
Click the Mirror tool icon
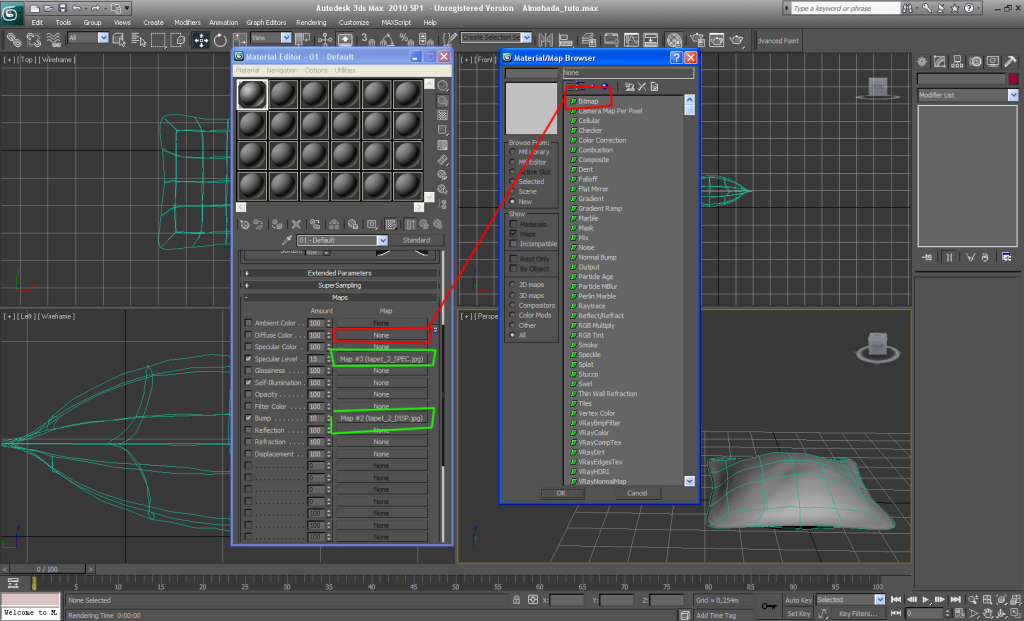545,40
